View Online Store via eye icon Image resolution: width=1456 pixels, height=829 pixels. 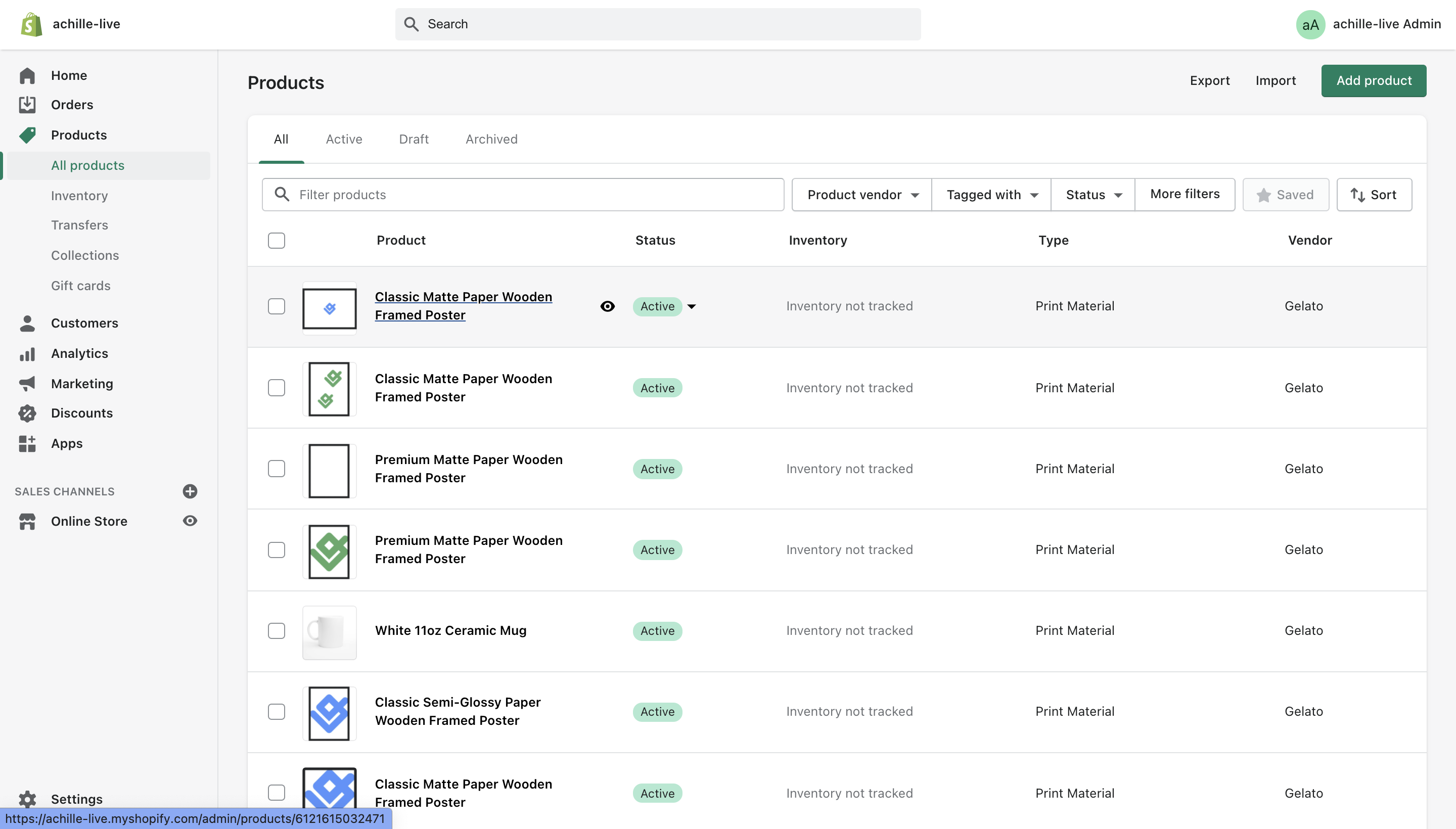click(x=190, y=521)
